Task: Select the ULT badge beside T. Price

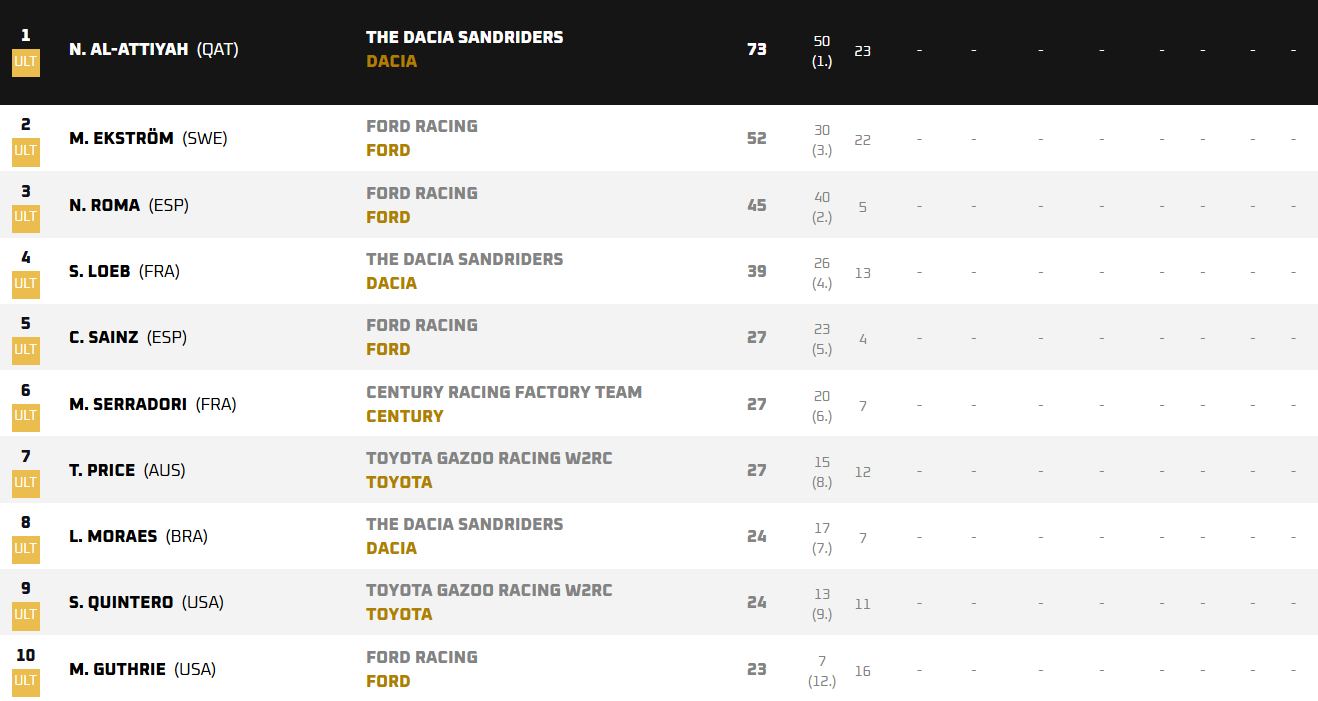Action: [x=25, y=483]
